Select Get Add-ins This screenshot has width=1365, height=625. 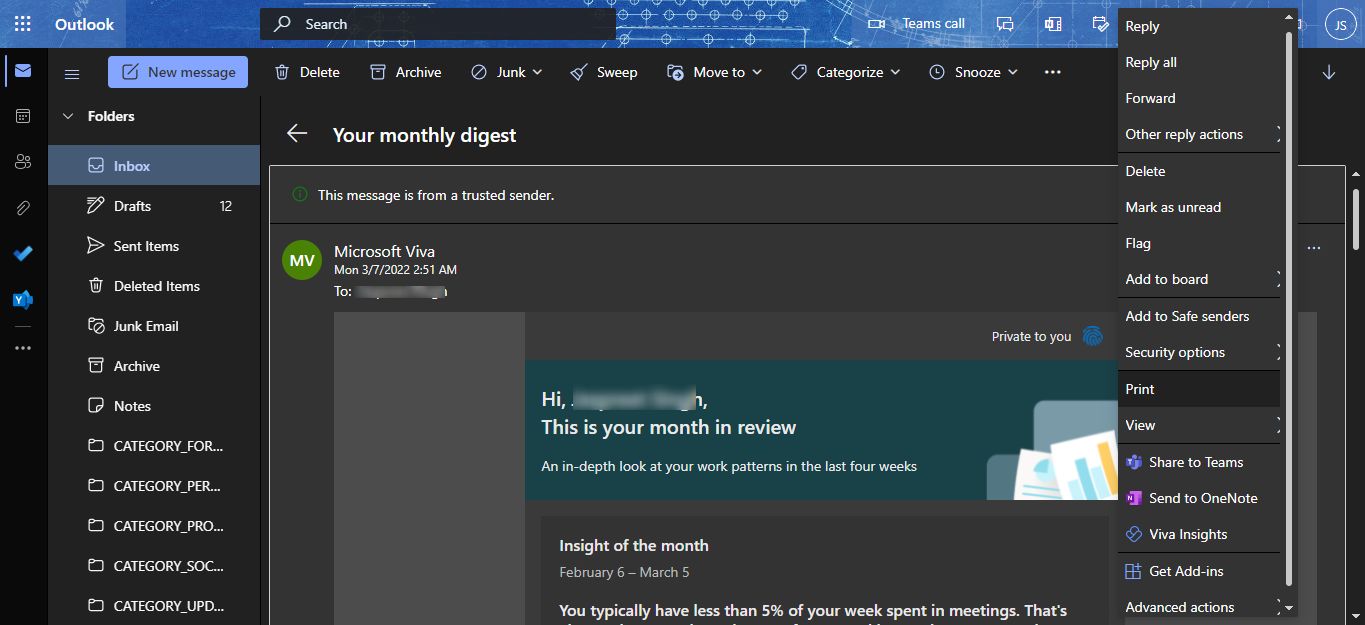(x=1199, y=571)
